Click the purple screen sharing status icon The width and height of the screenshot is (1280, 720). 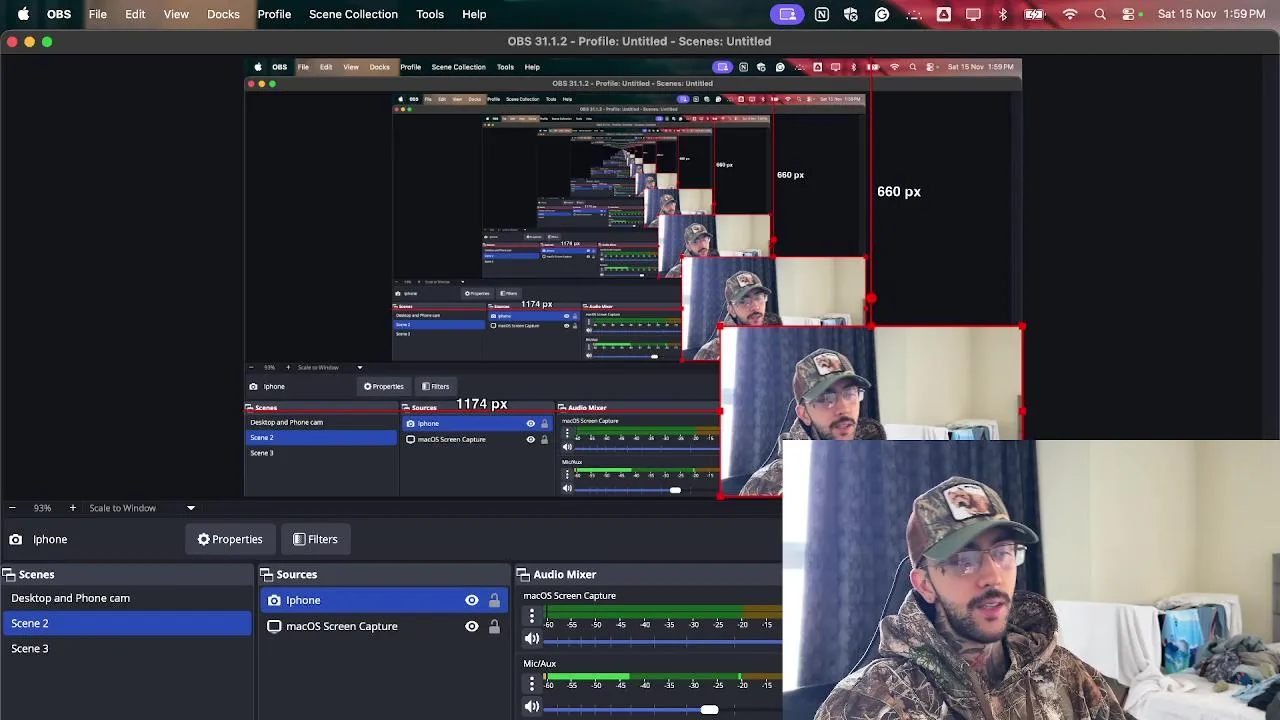(788, 14)
